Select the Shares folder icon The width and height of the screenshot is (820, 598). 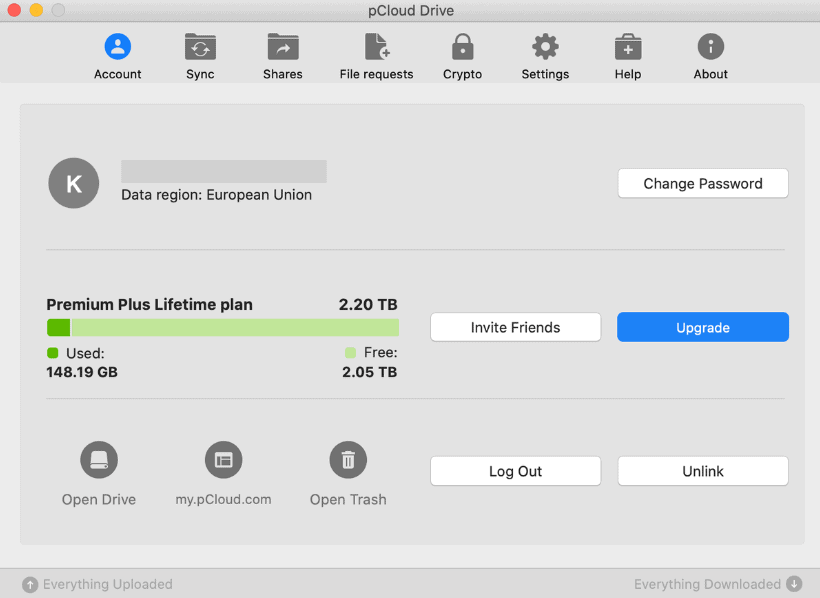click(x=283, y=47)
